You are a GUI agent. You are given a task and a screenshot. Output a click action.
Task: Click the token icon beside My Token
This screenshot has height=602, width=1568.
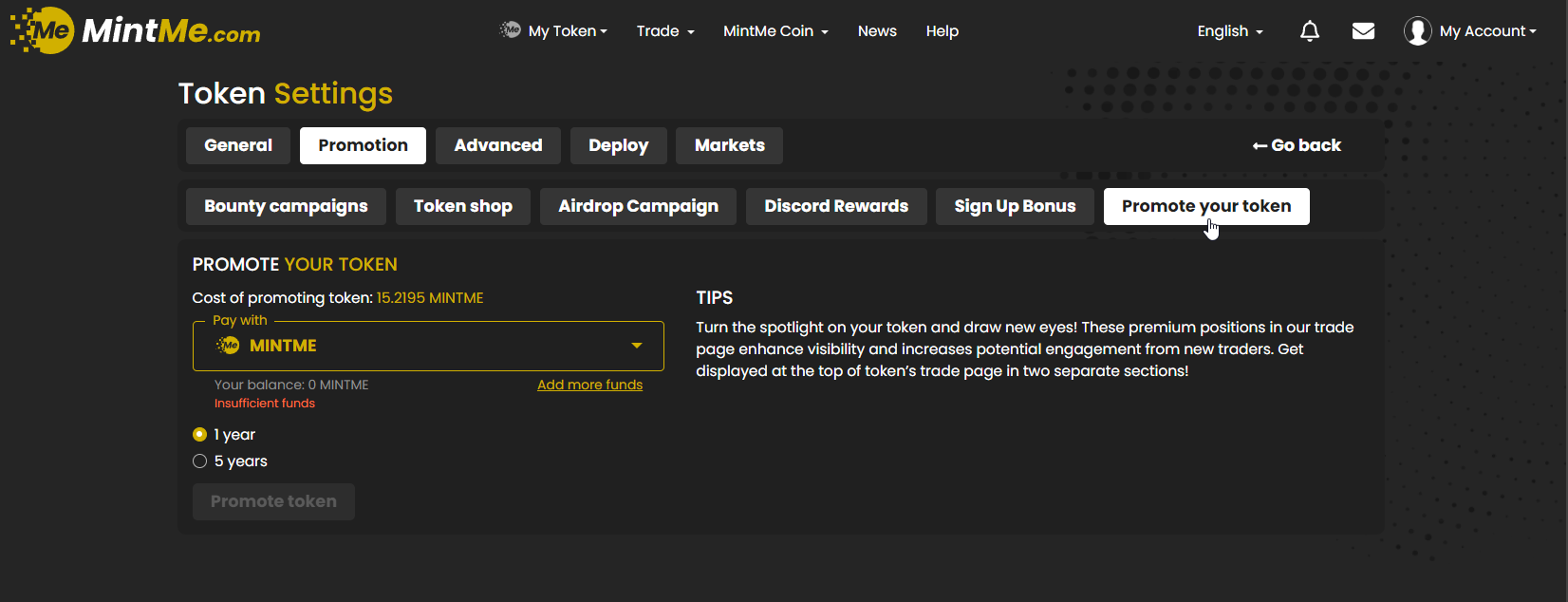pyautogui.click(x=511, y=30)
